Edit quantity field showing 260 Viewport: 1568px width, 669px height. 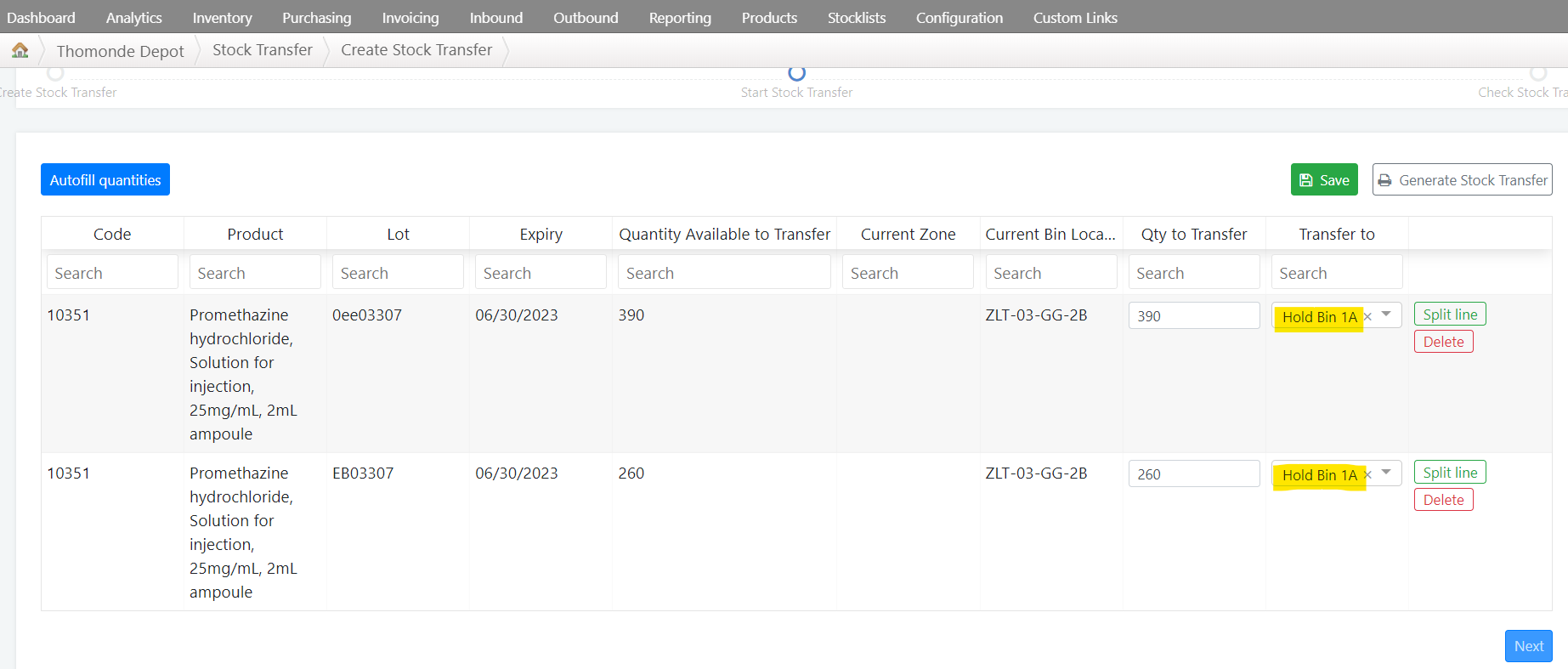(1194, 473)
